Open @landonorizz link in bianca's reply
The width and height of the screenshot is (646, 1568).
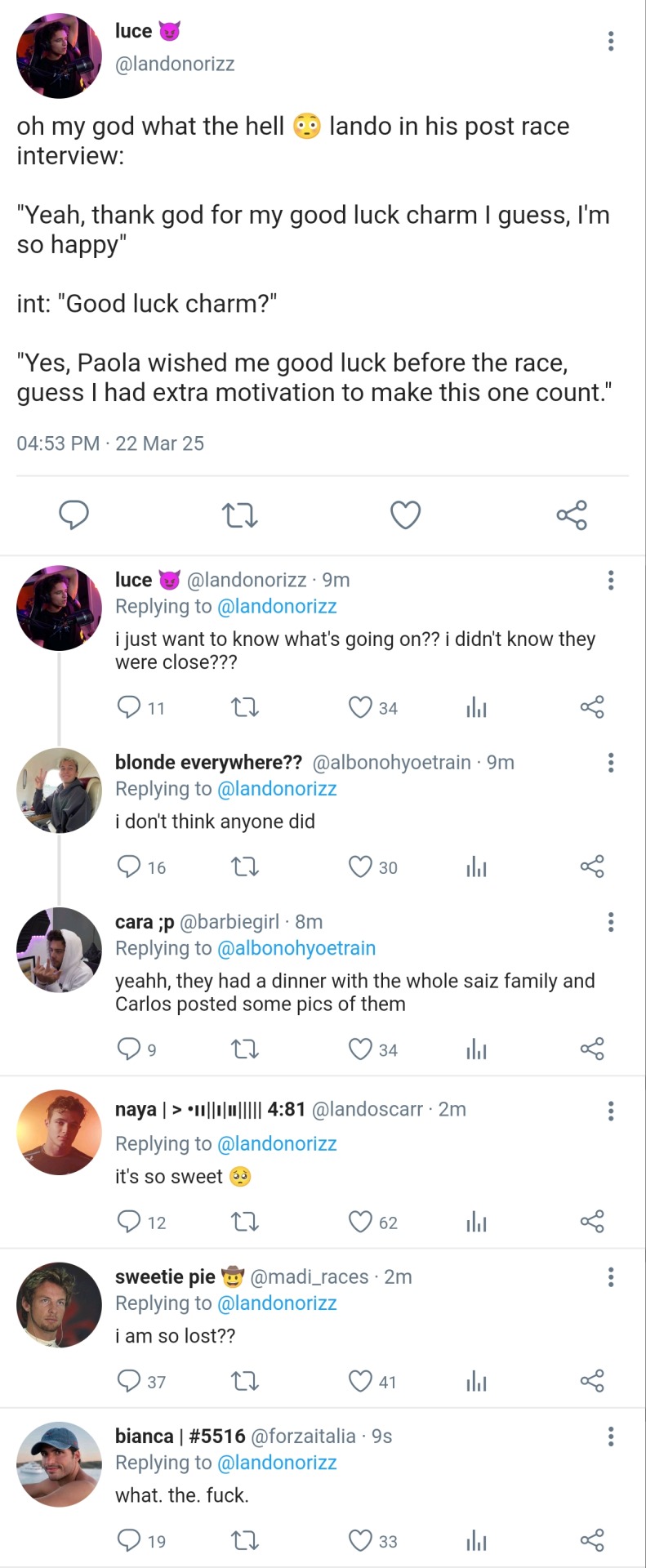point(277,1463)
